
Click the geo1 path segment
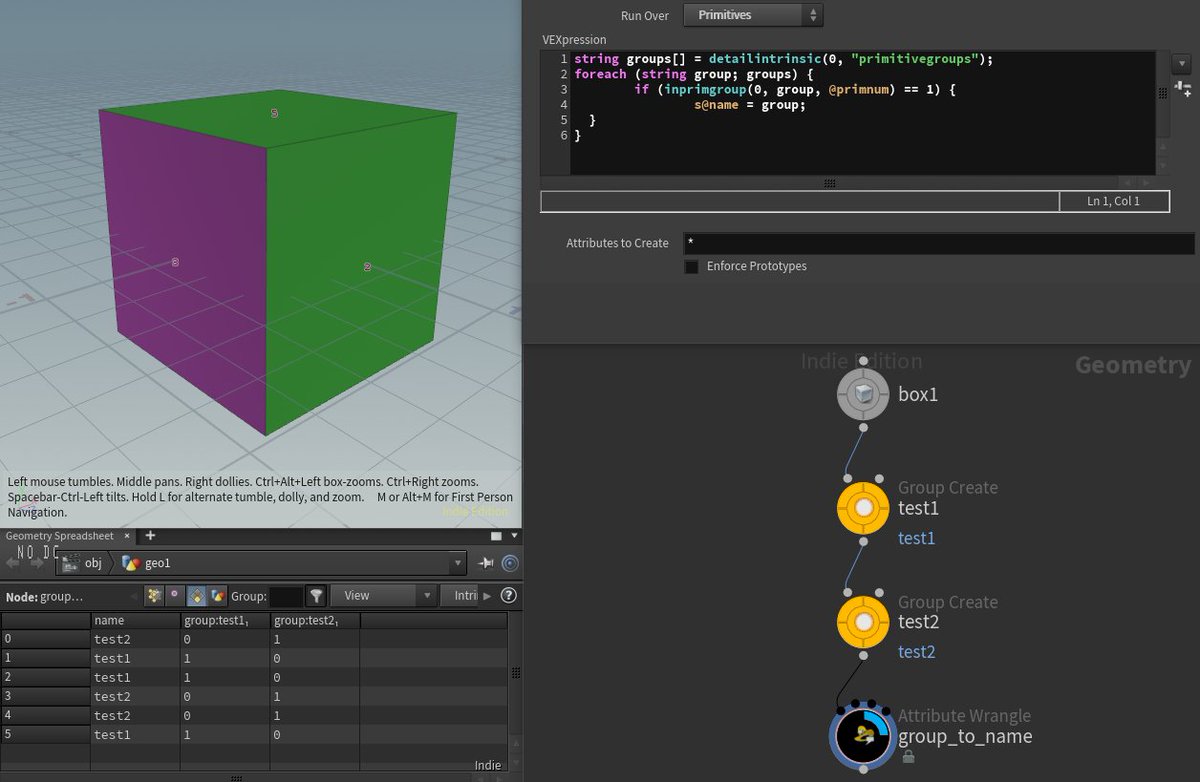pos(147,563)
